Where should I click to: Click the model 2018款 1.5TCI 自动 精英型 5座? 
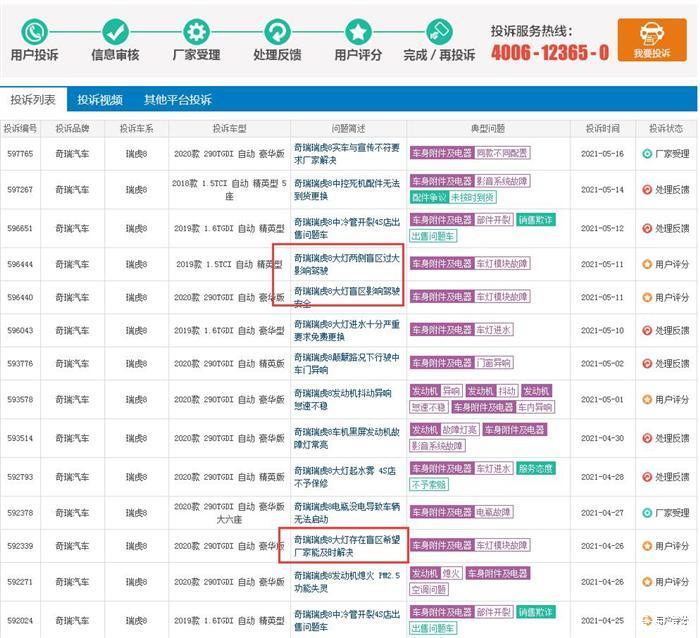pyautogui.click(x=229, y=190)
